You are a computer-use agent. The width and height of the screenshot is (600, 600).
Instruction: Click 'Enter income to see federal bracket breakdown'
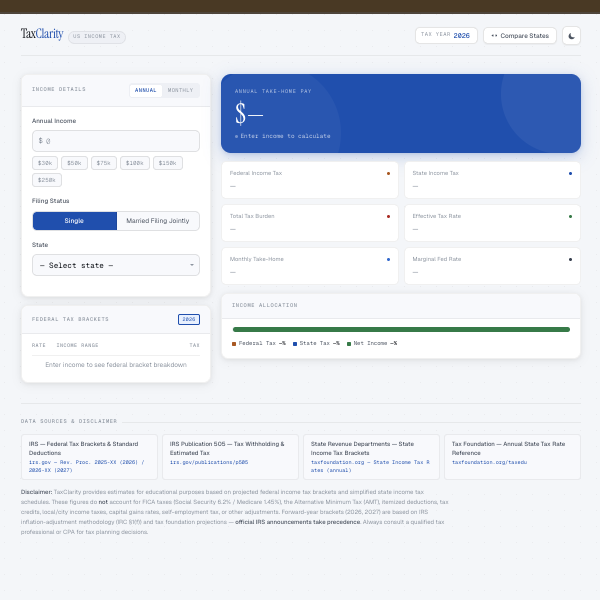tap(116, 365)
